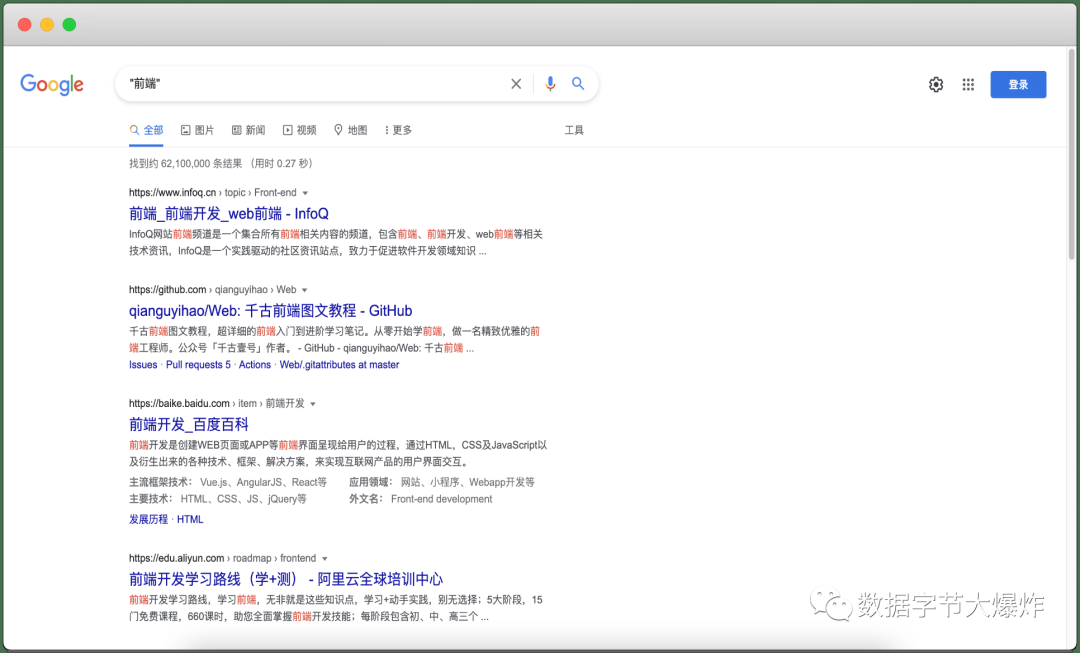This screenshot has height=653, width=1080.
Task: Open the 发展历程 sitelink
Action: tap(148, 519)
